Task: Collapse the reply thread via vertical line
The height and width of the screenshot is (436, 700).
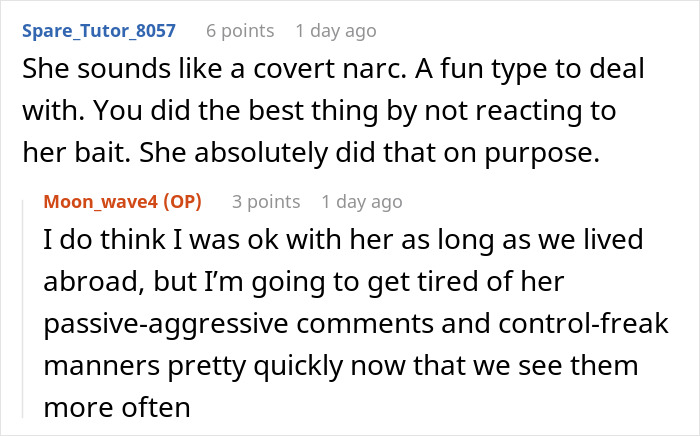Action: click(25, 310)
